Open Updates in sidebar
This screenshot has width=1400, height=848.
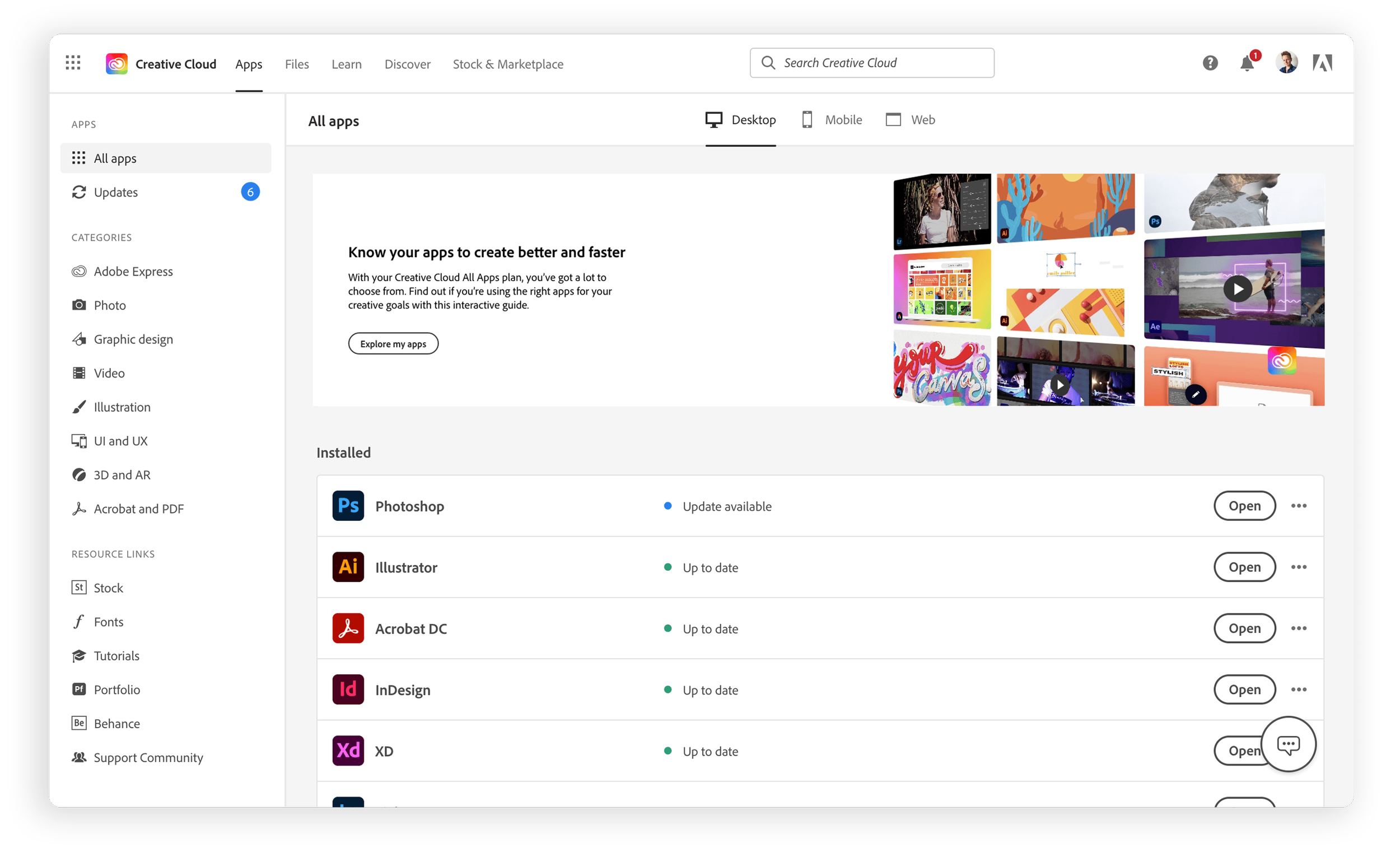click(166, 192)
